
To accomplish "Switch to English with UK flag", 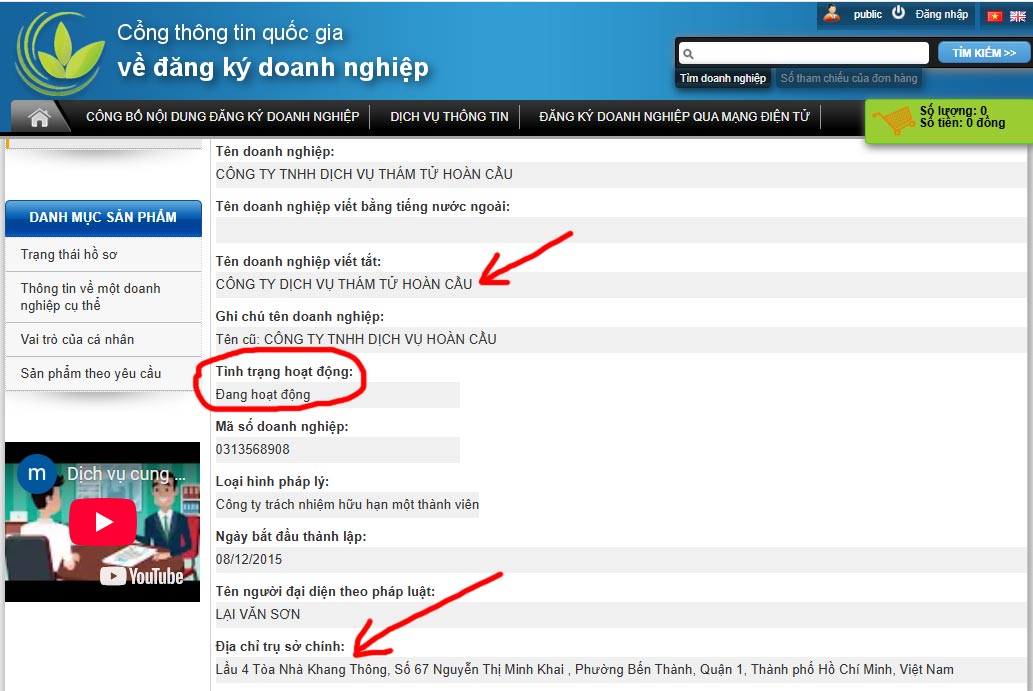I will tap(1017, 16).
